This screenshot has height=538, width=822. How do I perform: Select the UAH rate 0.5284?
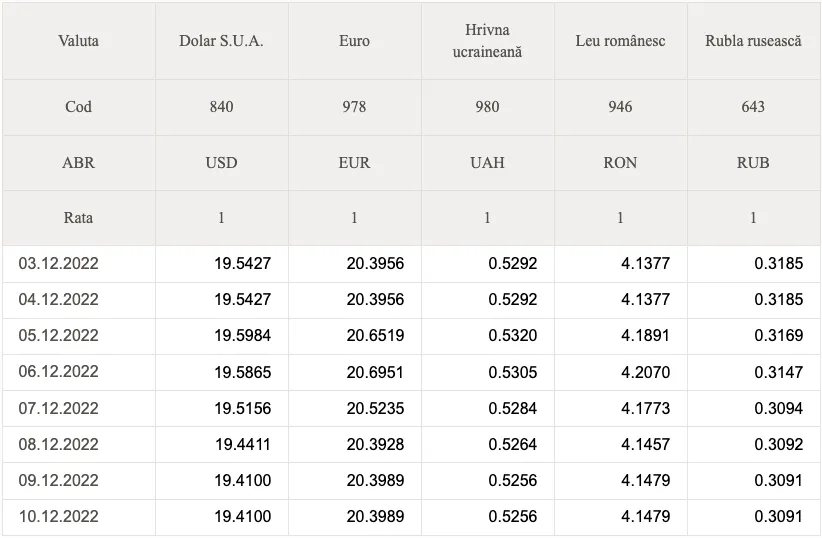click(513, 408)
